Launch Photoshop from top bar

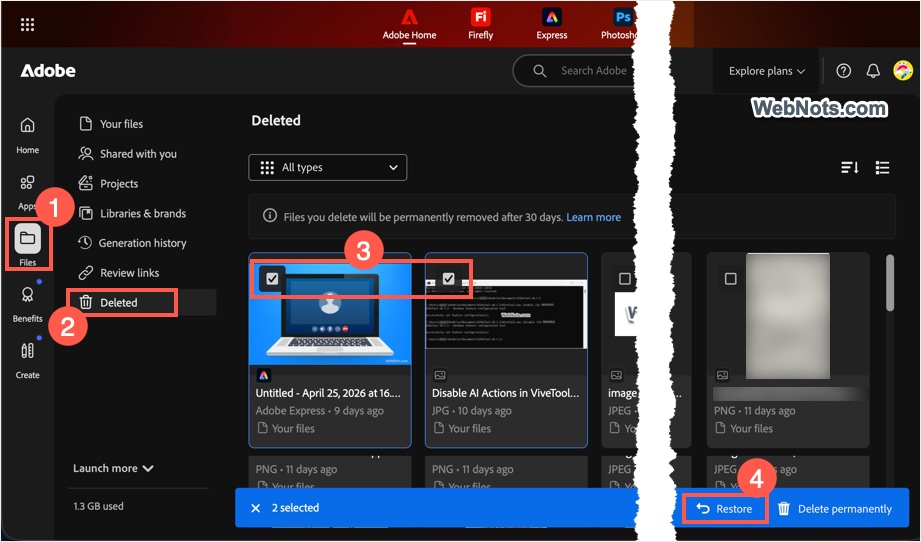(x=619, y=25)
